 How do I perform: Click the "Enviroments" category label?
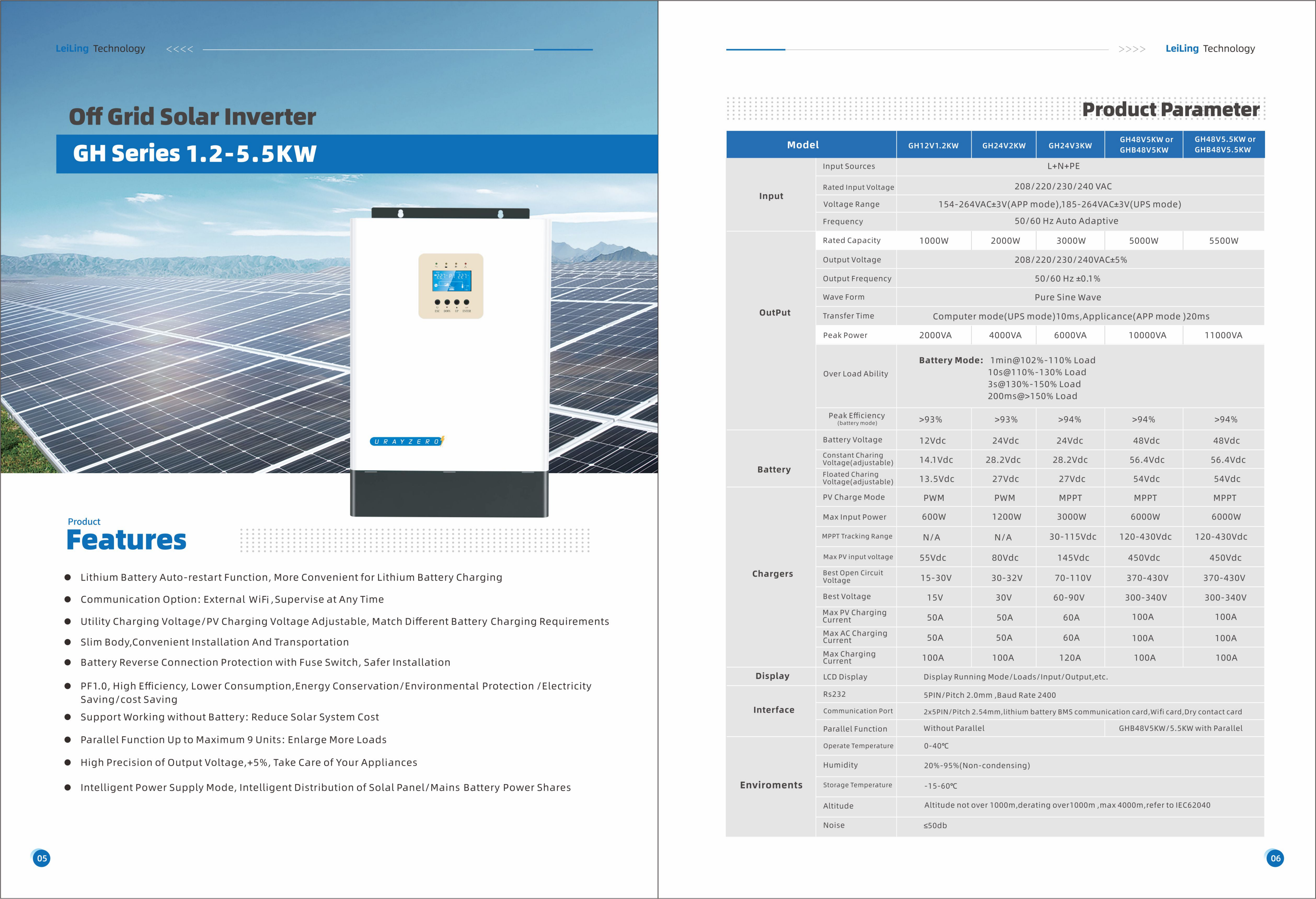(x=771, y=785)
